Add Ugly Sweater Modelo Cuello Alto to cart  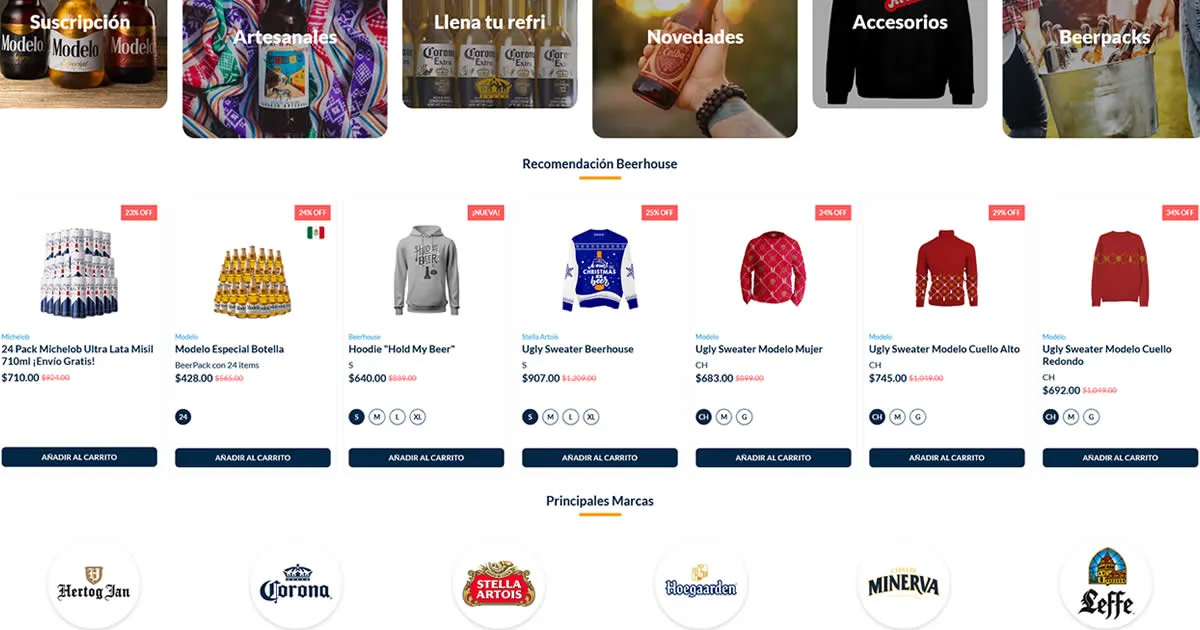pyautogui.click(x=947, y=457)
